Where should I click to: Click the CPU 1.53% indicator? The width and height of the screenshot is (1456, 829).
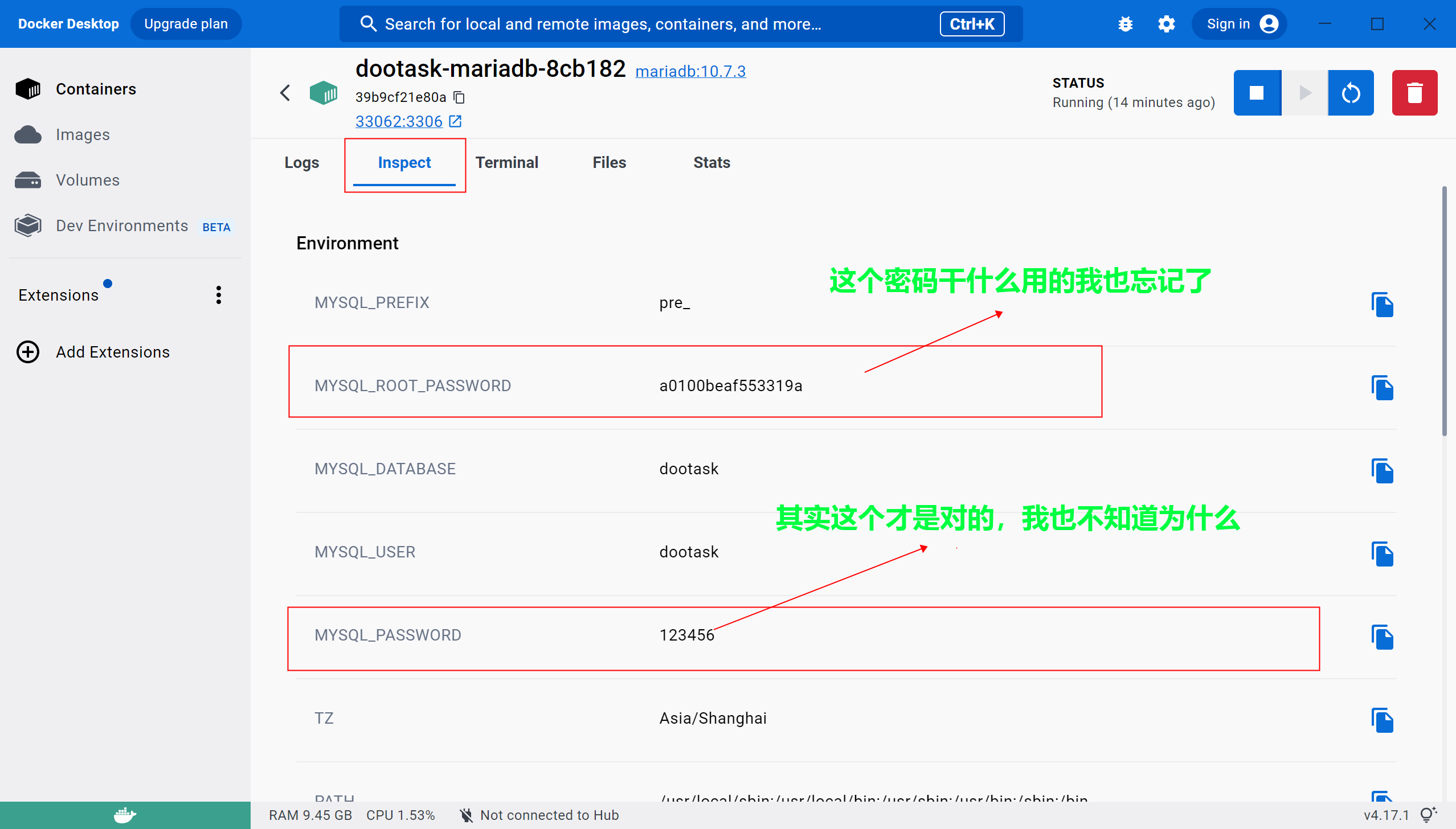pyautogui.click(x=400, y=815)
